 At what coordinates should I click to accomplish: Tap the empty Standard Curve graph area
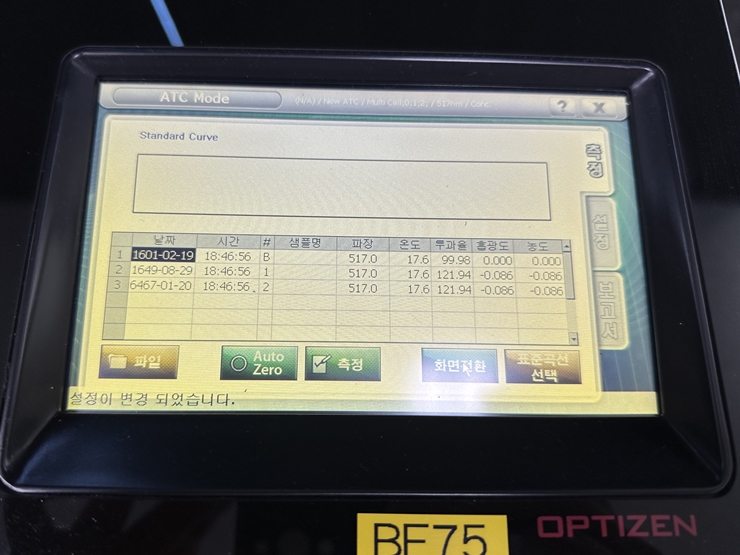coord(340,187)
